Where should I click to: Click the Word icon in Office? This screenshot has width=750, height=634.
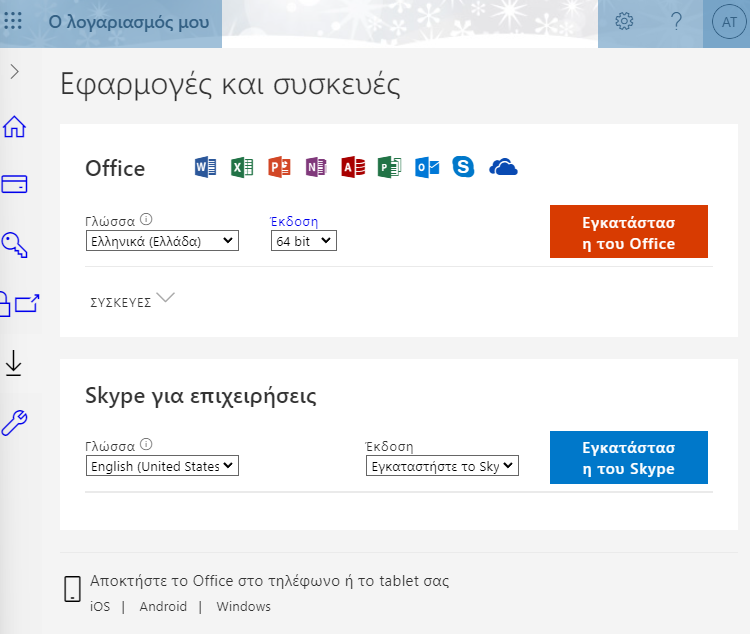coord(205,167)
